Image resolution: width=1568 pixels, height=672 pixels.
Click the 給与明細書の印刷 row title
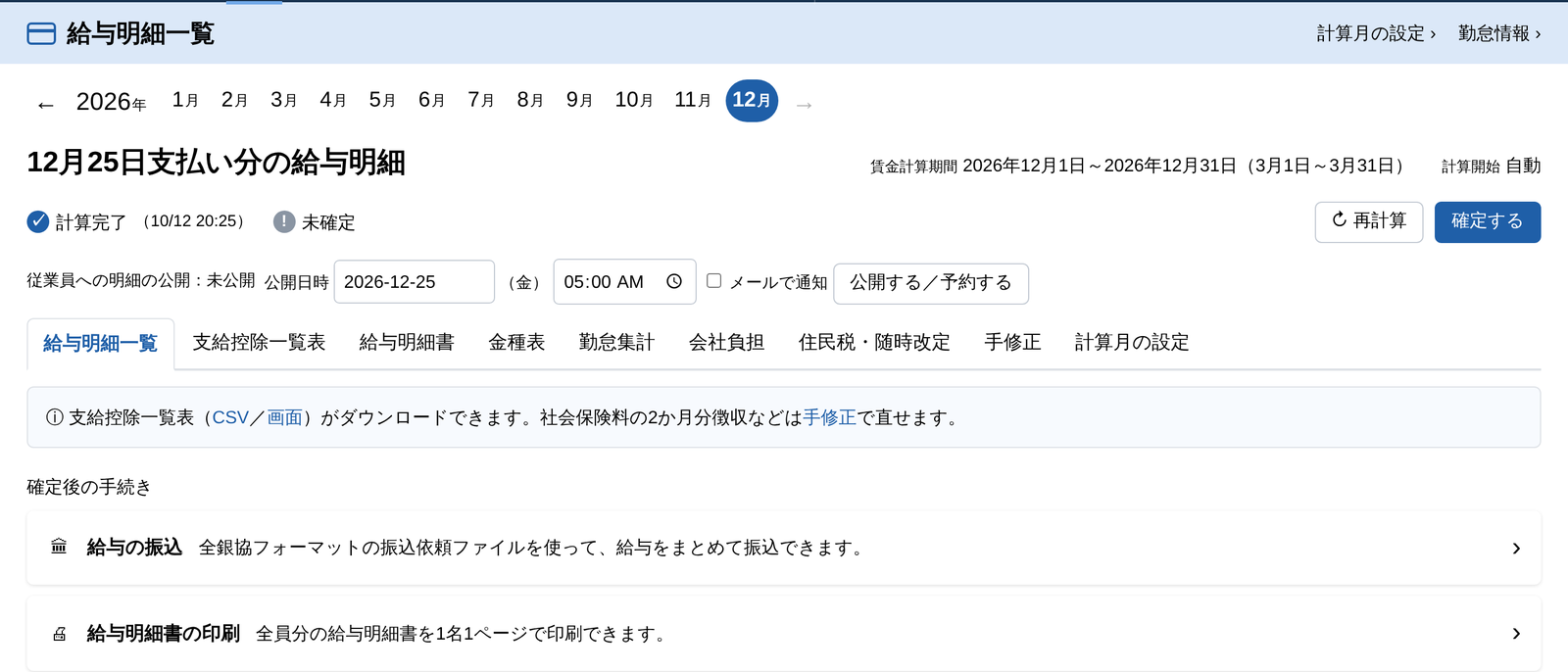coord(164,634)
